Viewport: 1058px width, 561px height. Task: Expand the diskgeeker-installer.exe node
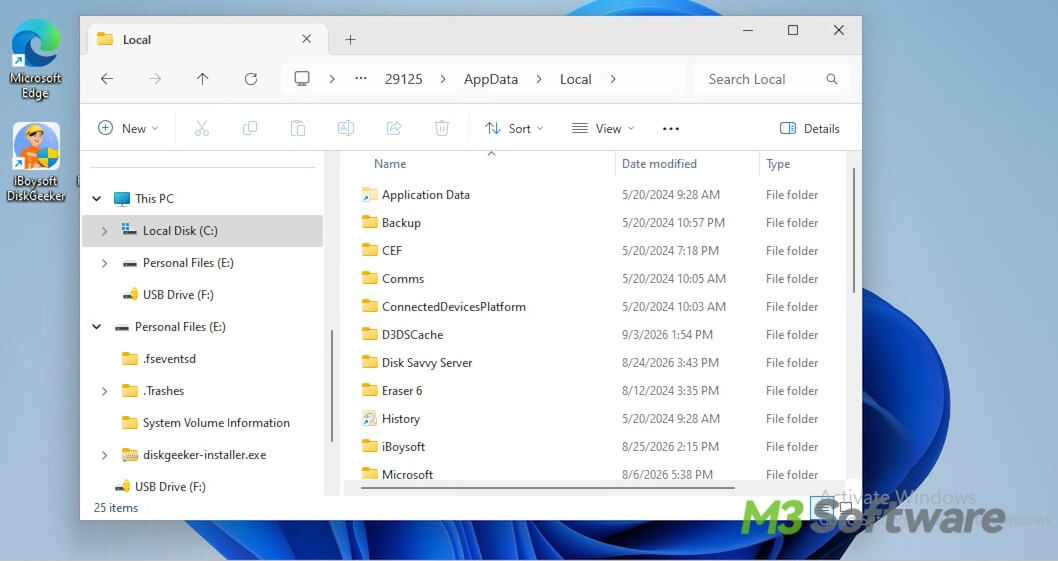tap(105, 455)
